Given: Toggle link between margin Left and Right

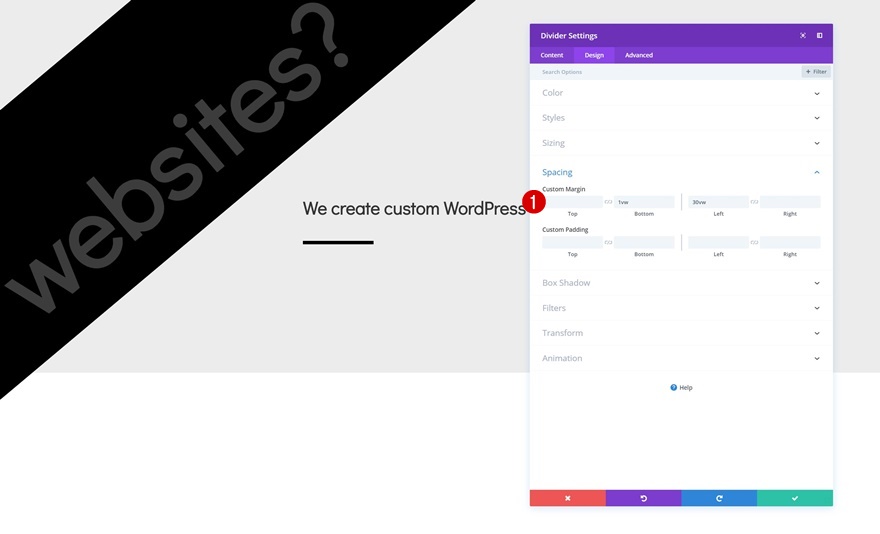Looking at the screenshot, I should click(x=754, y=202).
